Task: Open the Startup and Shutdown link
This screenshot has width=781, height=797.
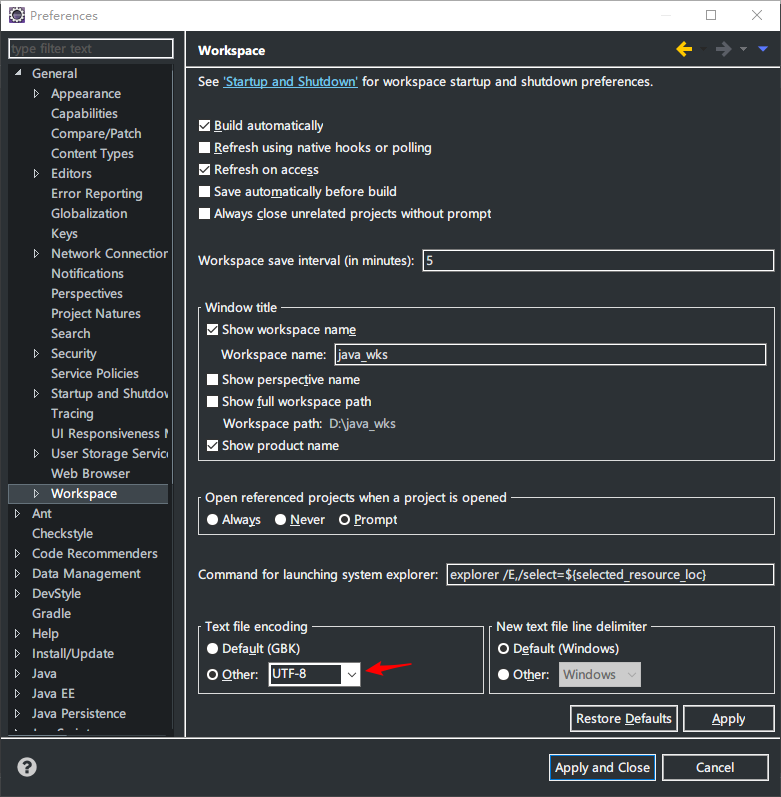Action: [x=290, y=82]
